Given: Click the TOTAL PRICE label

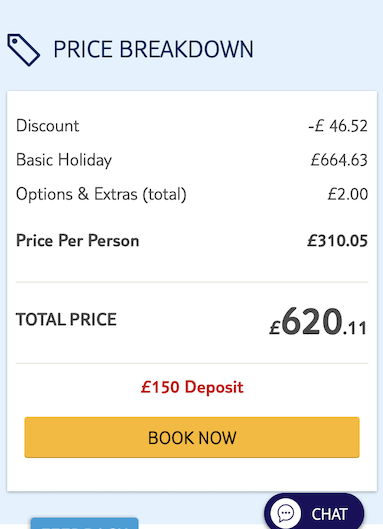Looking at the screenshot, I should click(66, 319).
